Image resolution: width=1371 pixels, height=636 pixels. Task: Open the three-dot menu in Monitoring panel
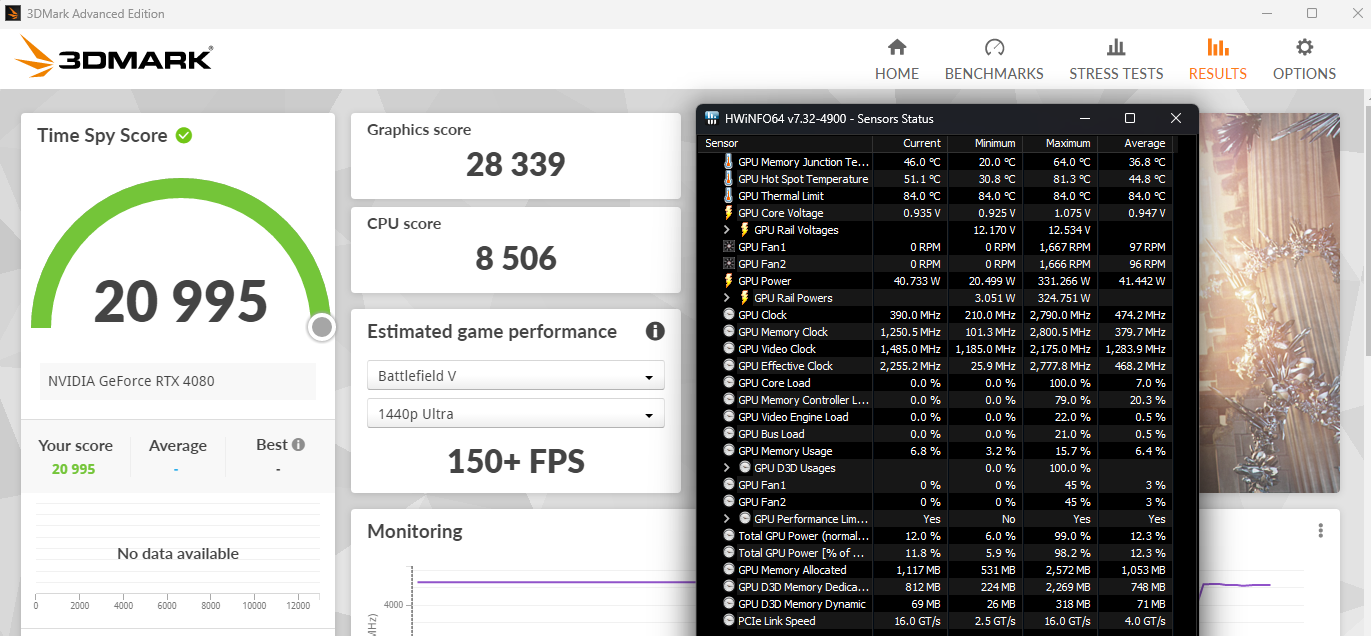pos(1321,530)
